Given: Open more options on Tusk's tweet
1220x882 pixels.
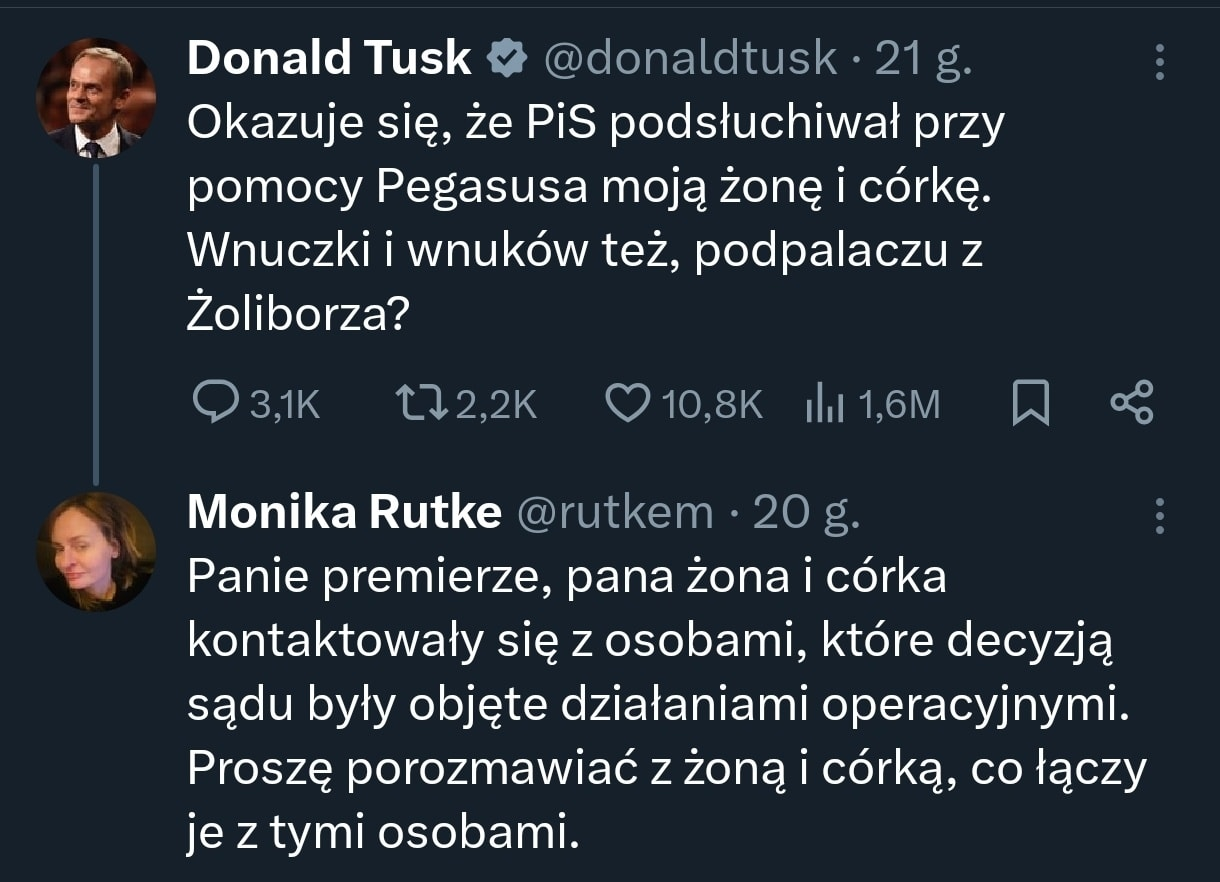Looking at the screenshot, I should 1160,62.
